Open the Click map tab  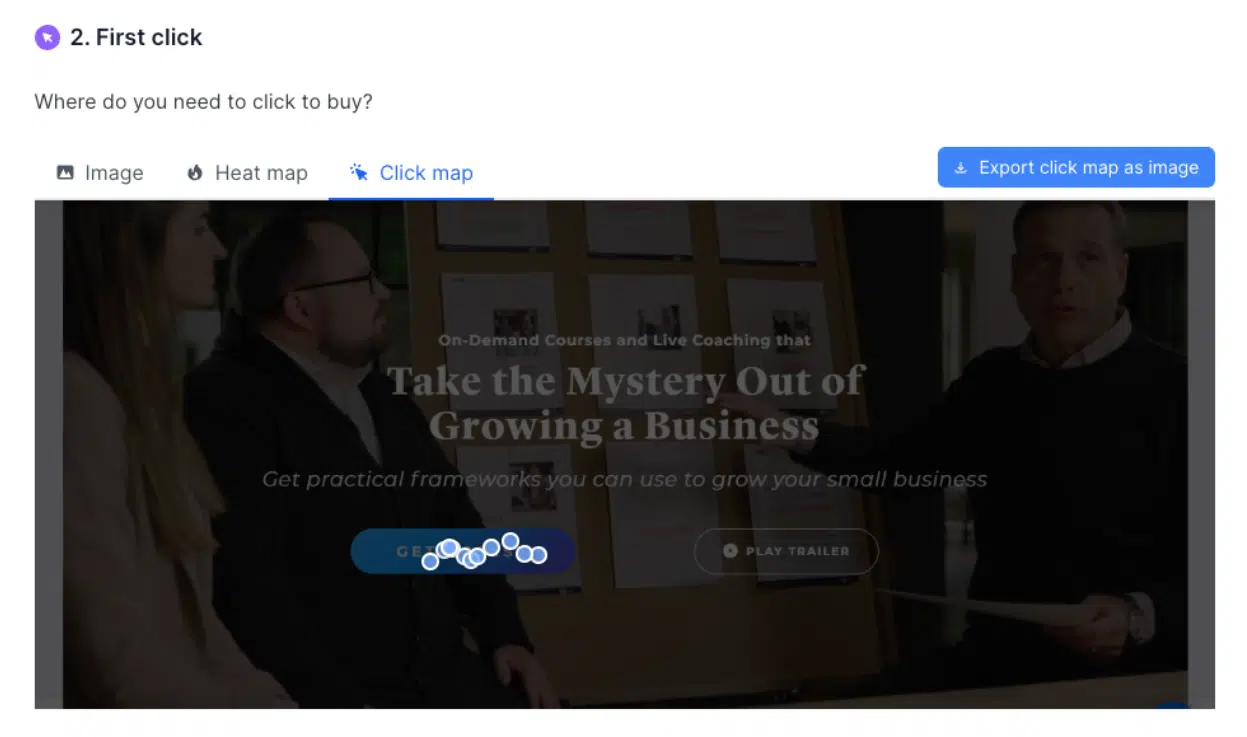(411, 173)
